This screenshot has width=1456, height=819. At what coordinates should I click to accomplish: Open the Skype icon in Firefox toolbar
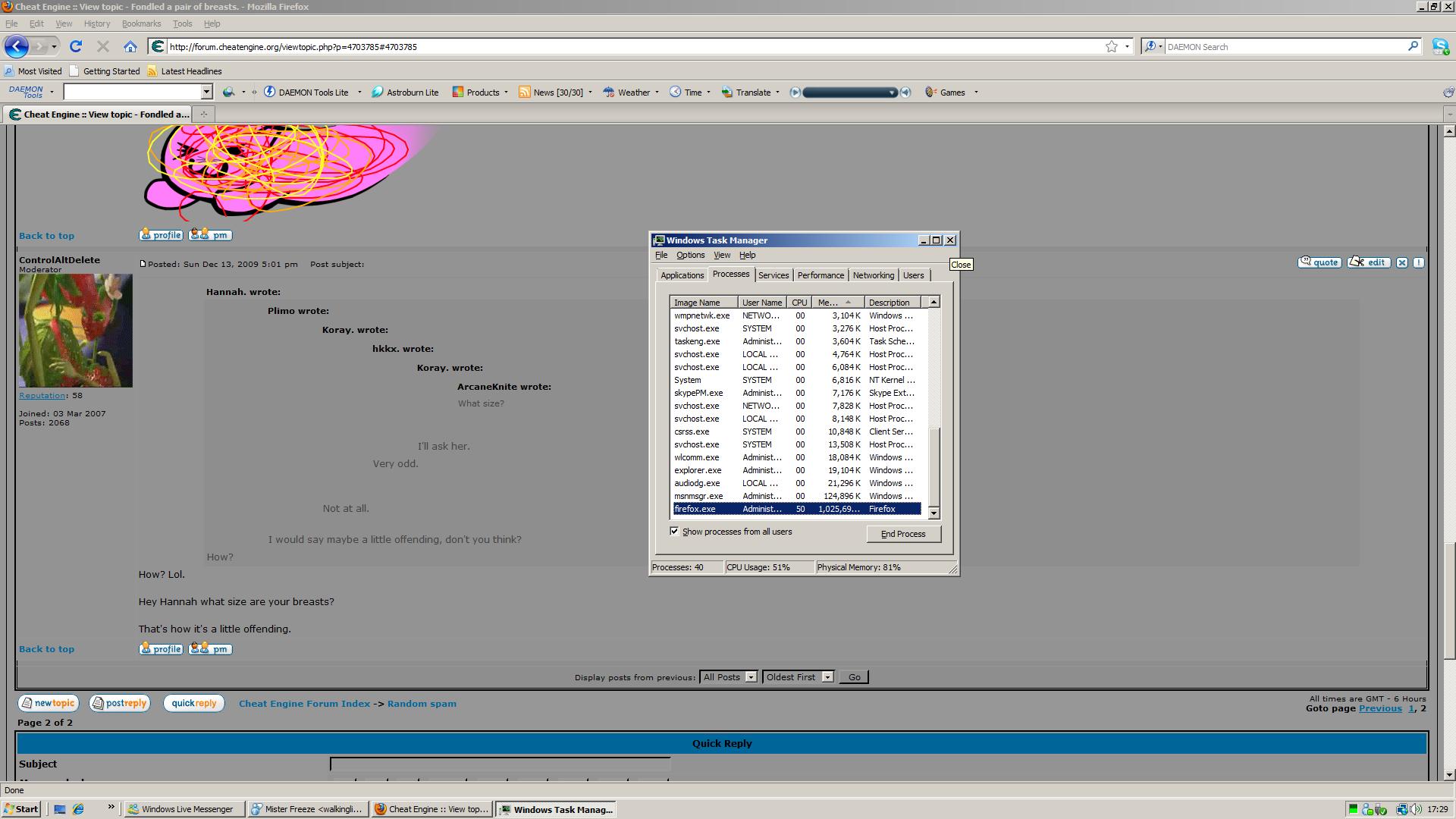tap(1440, 47)
